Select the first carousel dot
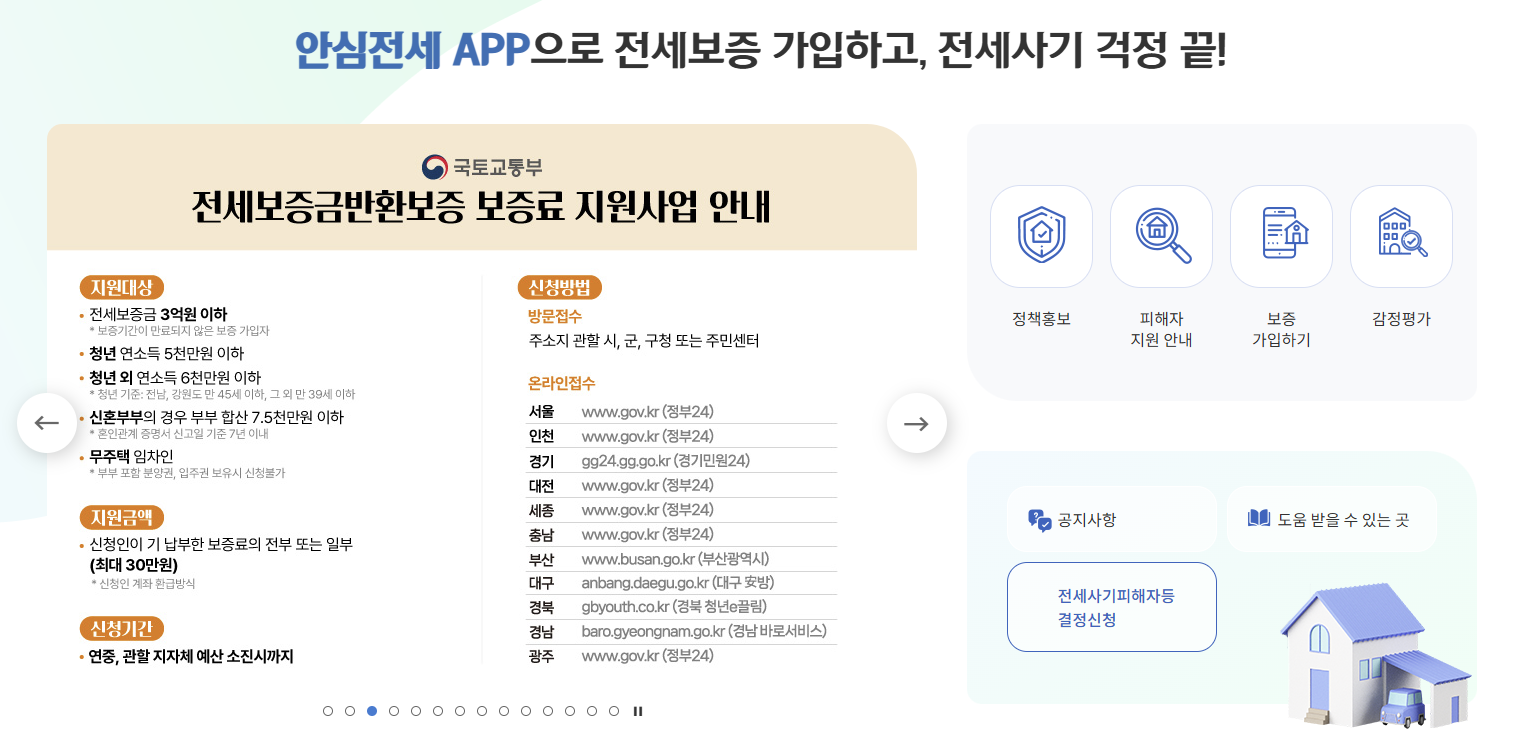The height and width of the screenshot is (754, 1526). point(328,711)
